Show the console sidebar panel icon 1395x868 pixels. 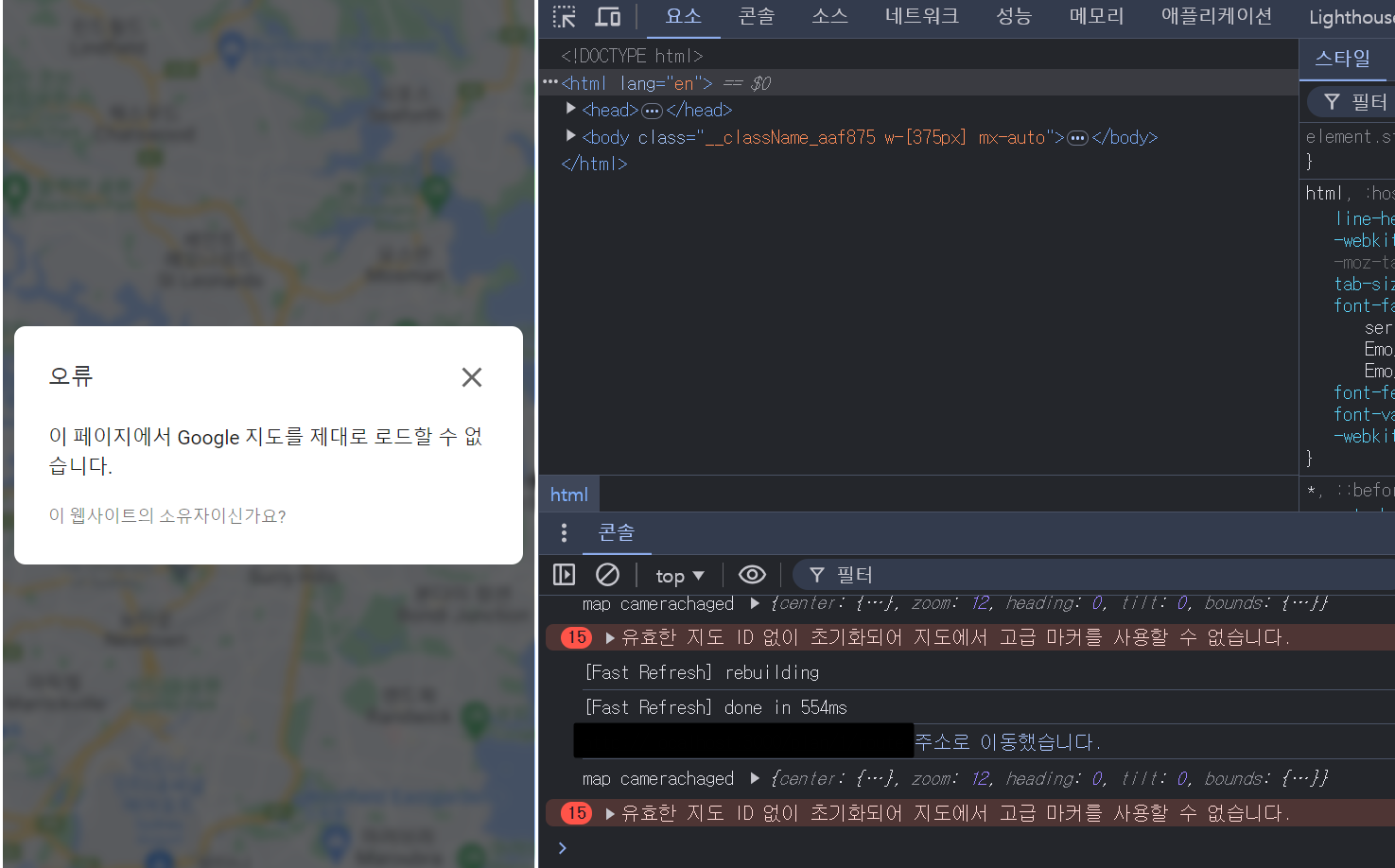click(x=564, y=574)
